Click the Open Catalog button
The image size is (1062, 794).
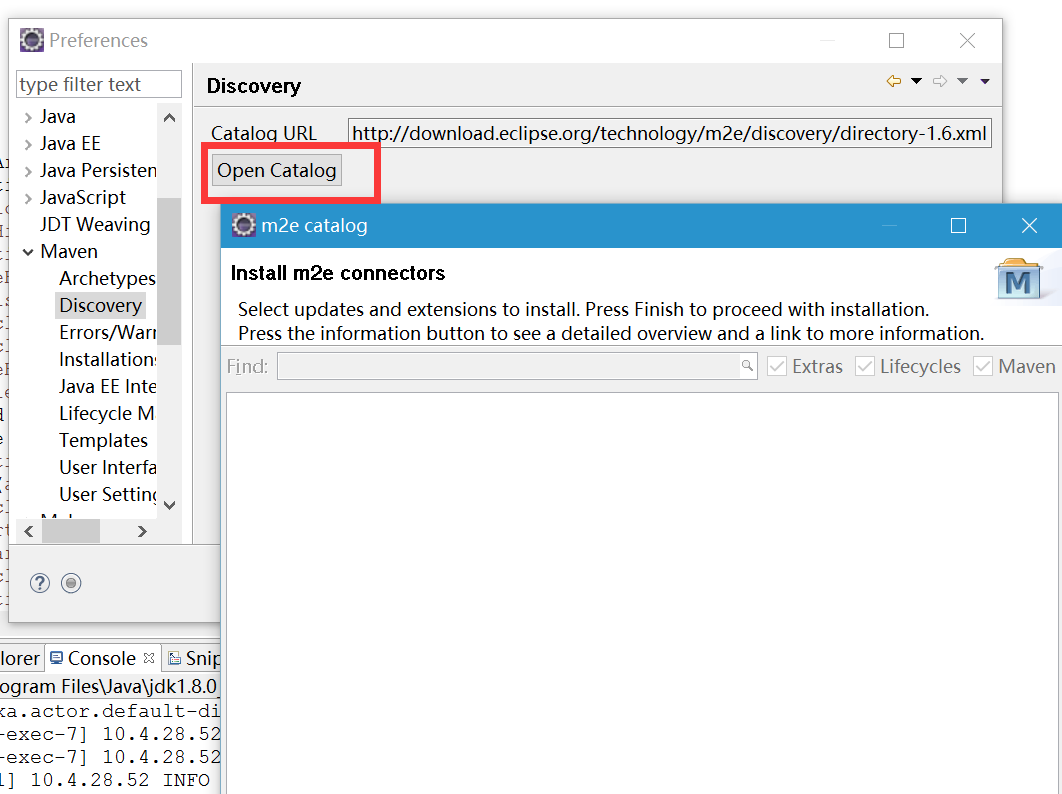click(x=276, y=170)
